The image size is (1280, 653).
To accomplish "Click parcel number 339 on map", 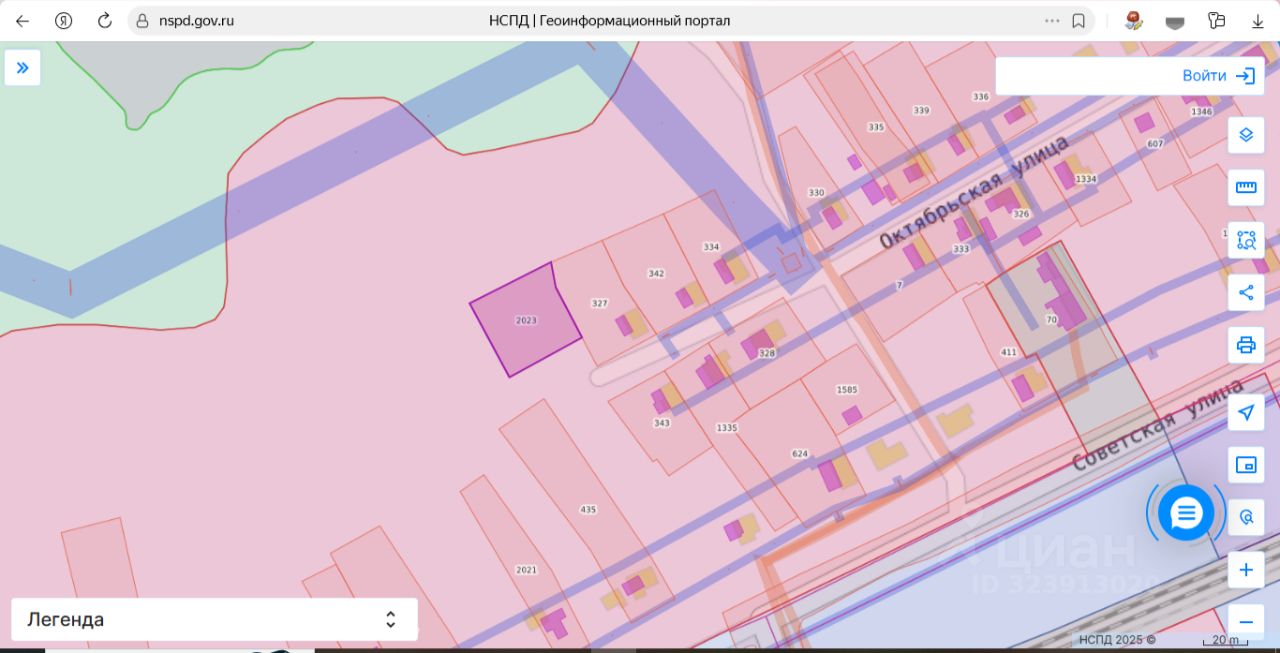I will click(921, 110).
